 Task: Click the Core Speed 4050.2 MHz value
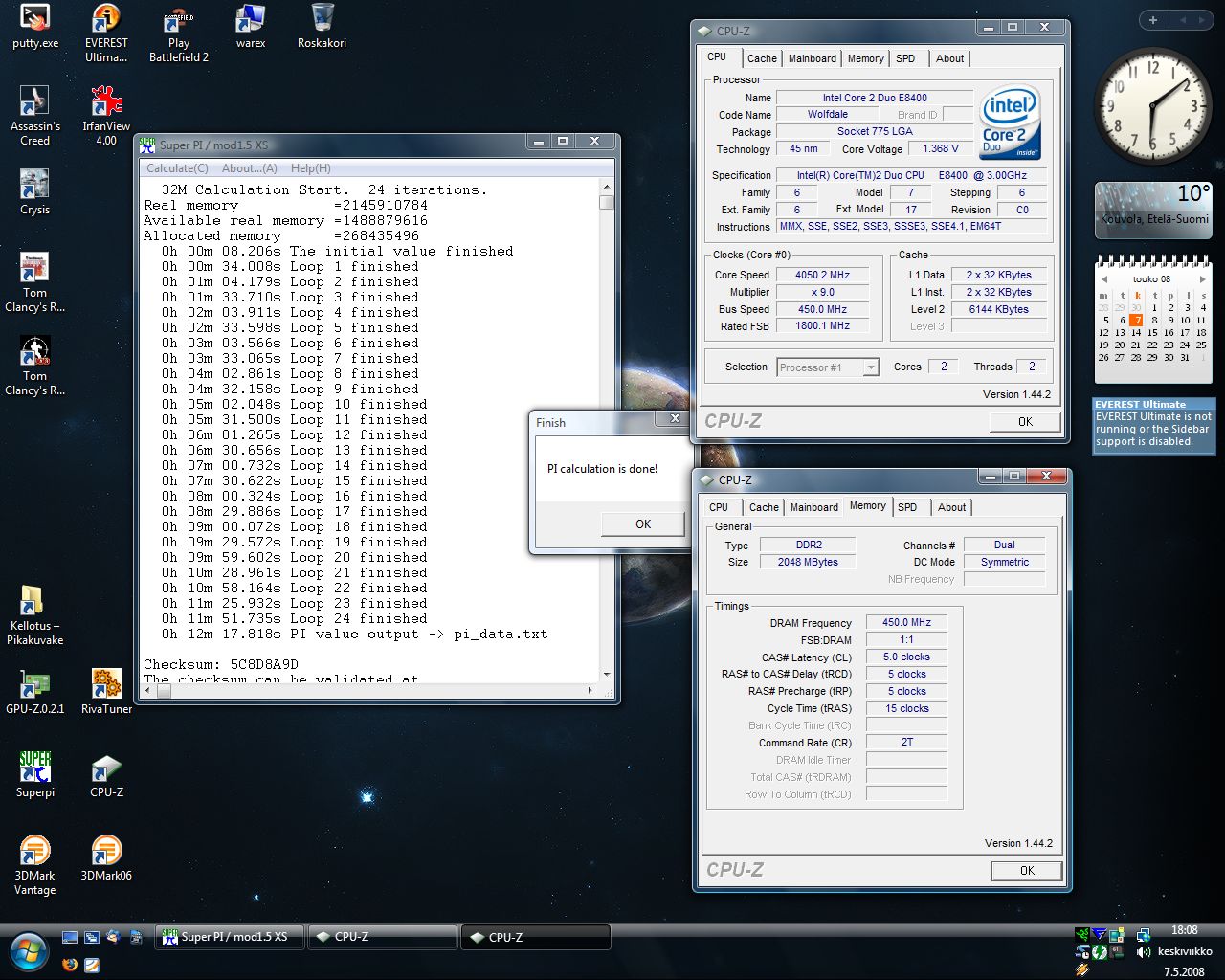[822, 275]
